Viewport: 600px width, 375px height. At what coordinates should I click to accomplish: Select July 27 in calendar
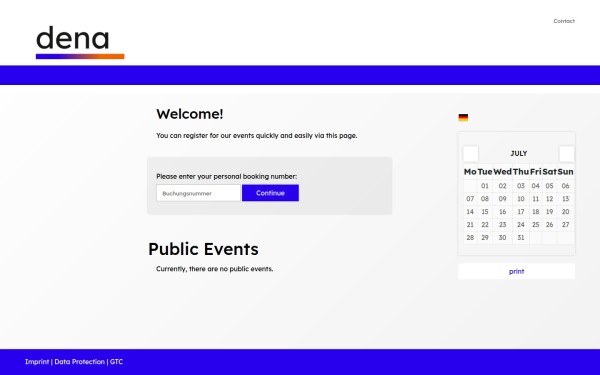[x=566, y=225]
